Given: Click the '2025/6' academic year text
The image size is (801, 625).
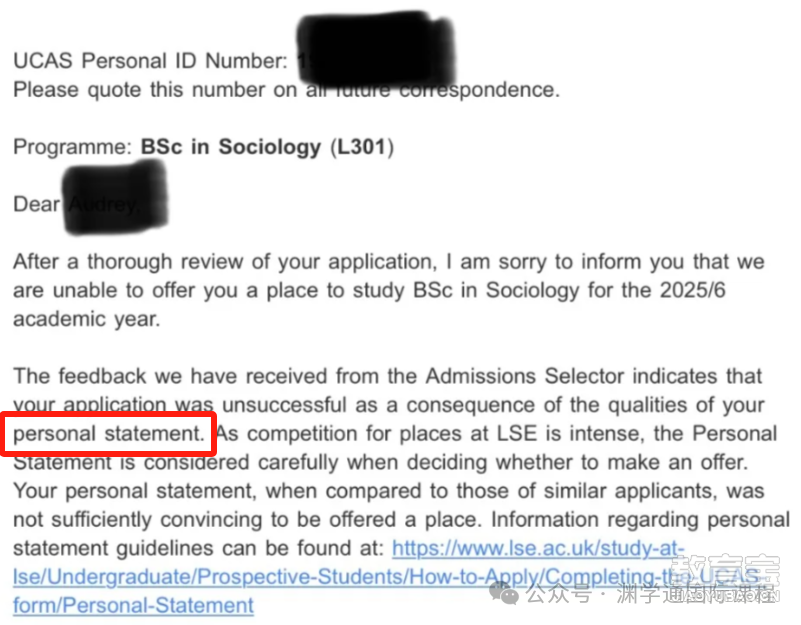Looking at the screenshot, I should point(693,290).
